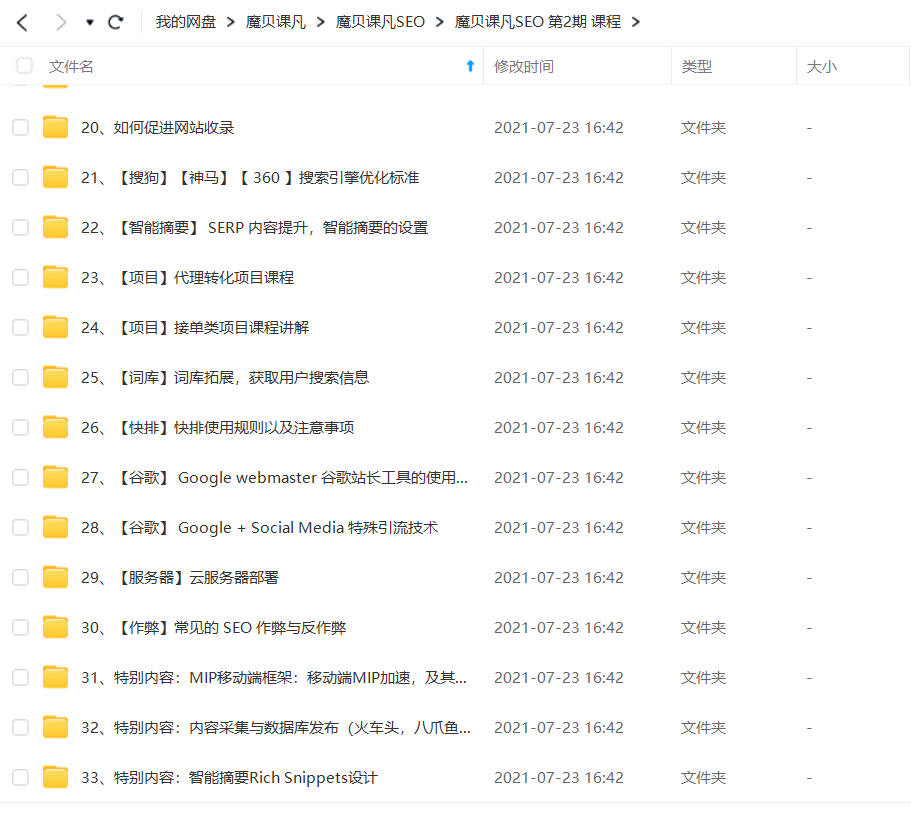This screenshot has height=814, width=911.
Task: Select 魔贝课凡SEO 第2期 课程 breadcrumb
Action: (x=537, y=22)
